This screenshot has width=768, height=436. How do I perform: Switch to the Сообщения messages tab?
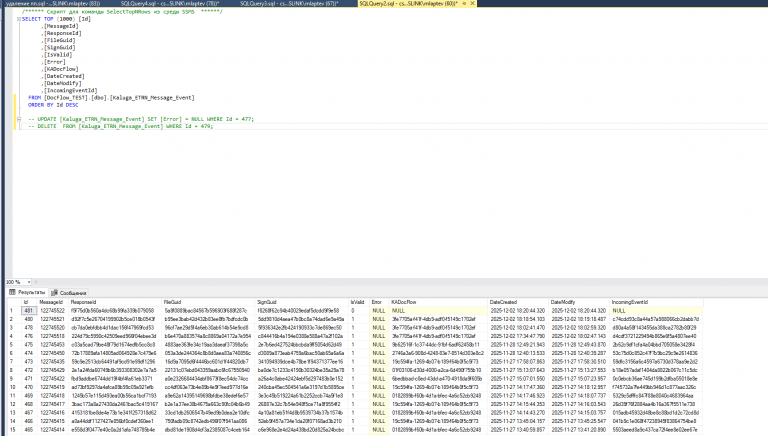69,292
